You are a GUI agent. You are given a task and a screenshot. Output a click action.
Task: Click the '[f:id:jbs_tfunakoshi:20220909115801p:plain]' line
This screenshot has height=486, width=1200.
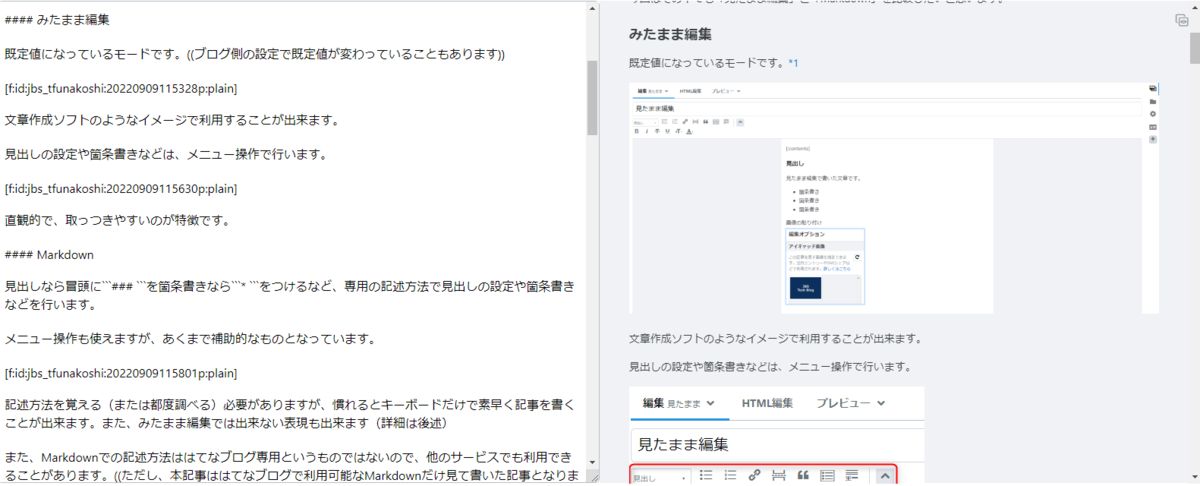pos(121,373)
